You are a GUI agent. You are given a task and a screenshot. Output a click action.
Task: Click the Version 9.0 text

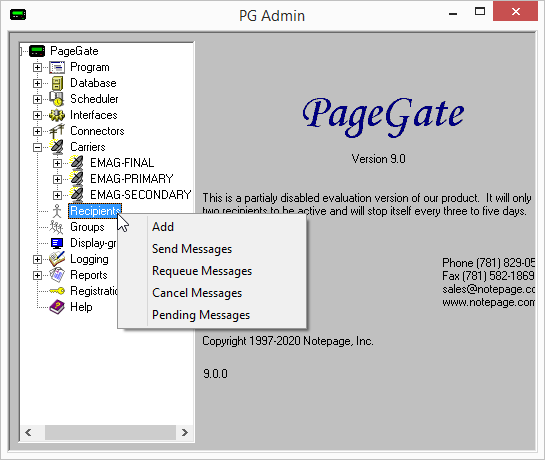point(379,159)
